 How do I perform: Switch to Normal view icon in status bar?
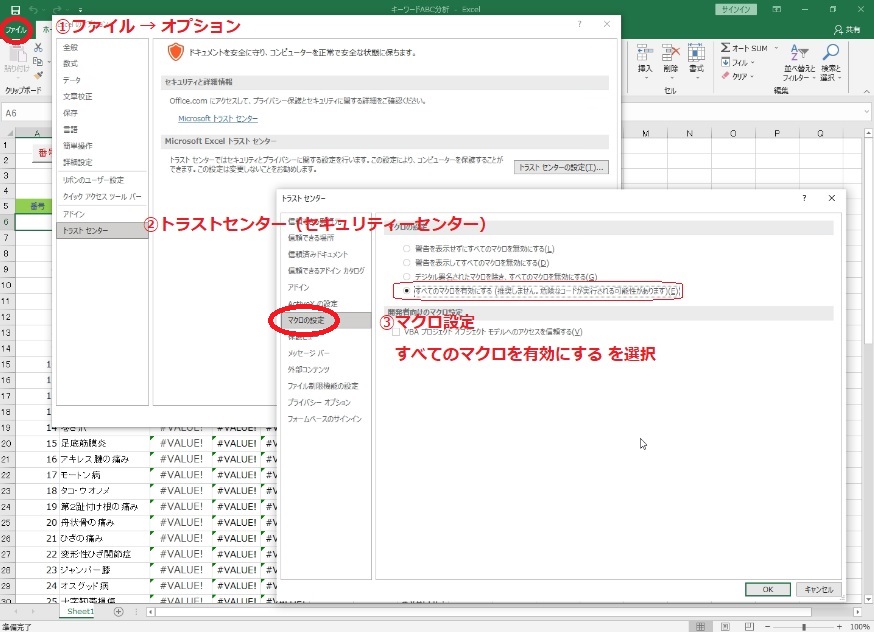coord(701,626)
